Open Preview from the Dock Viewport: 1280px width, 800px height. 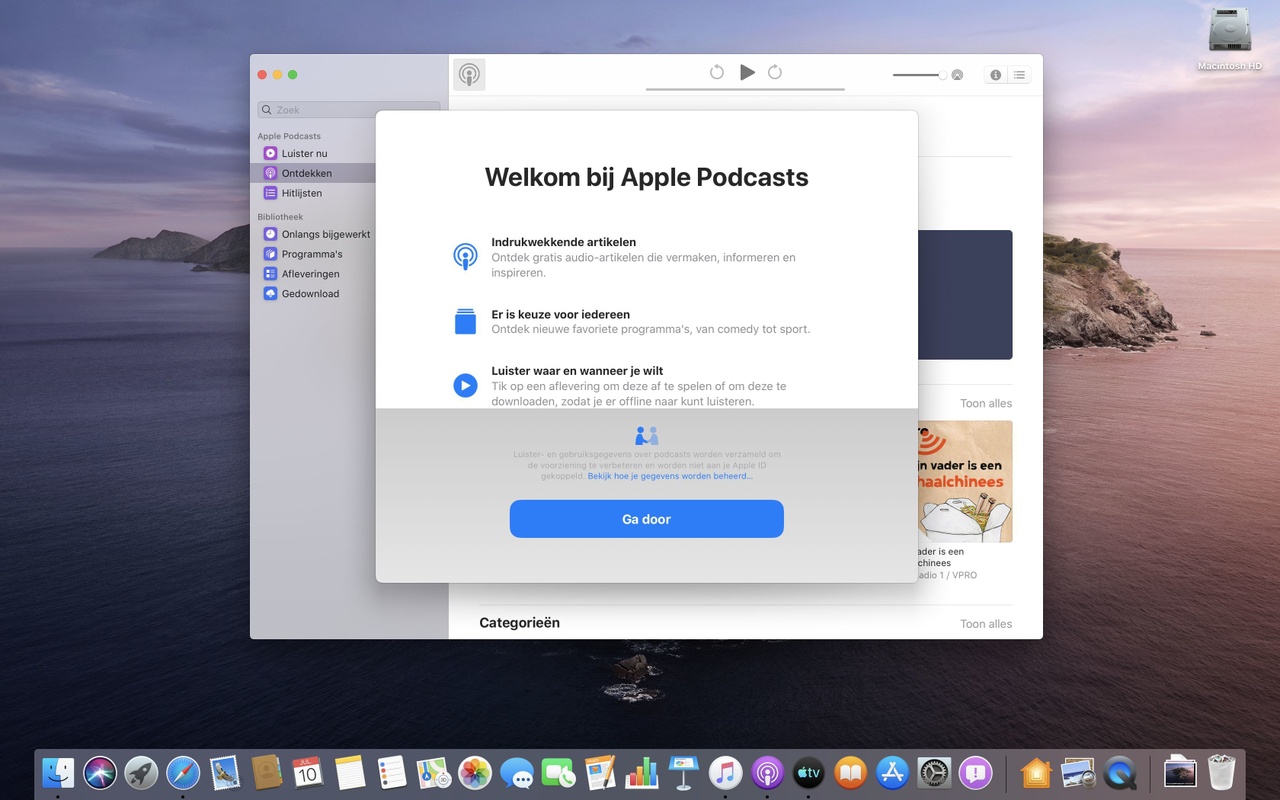click(1078, 772)
